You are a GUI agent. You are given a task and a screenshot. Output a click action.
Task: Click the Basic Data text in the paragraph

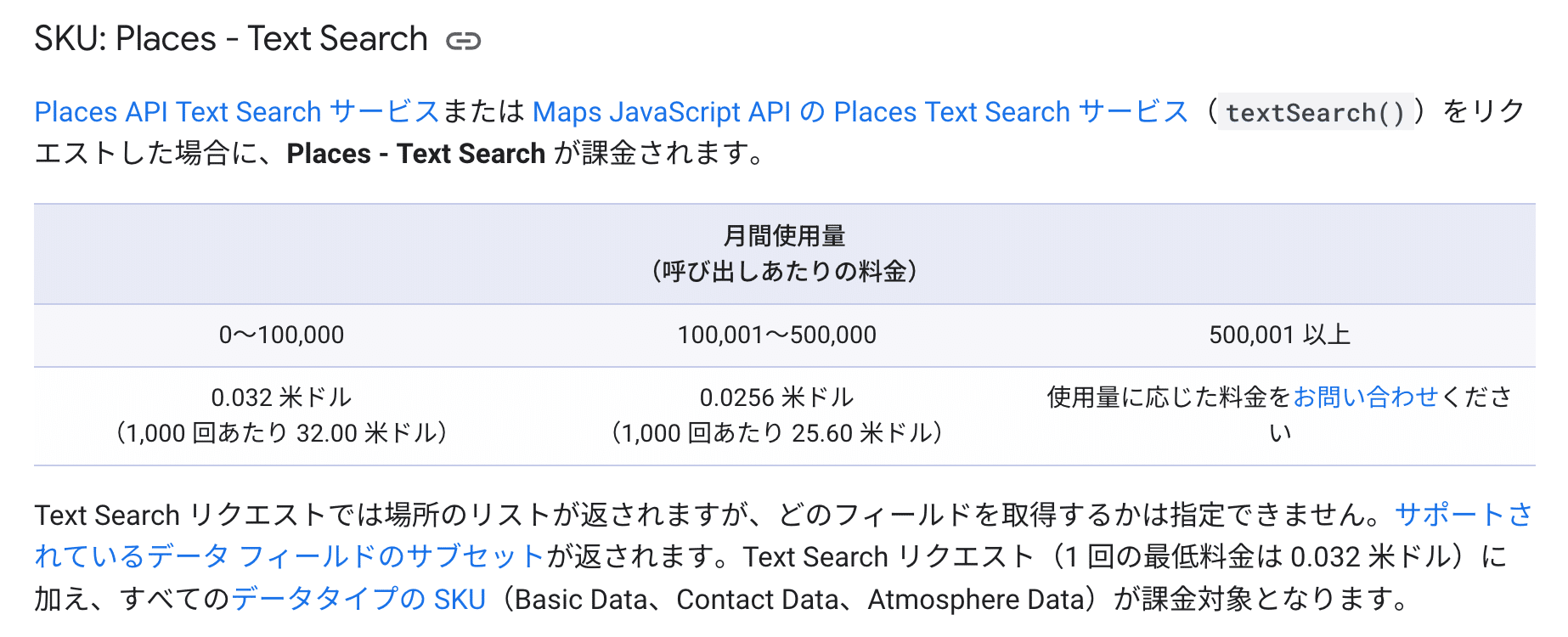click(581, 599)
